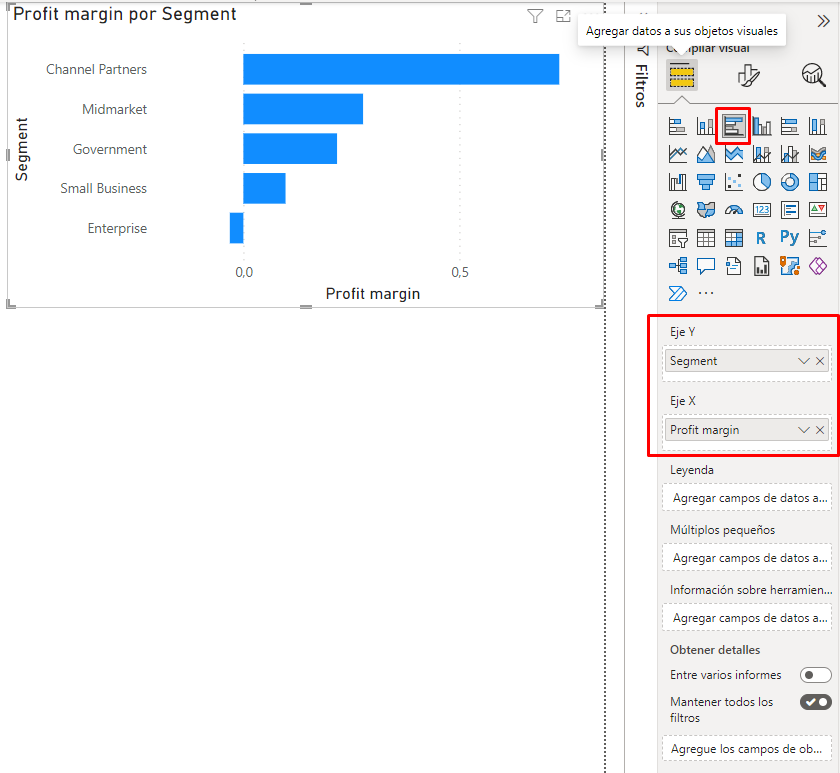Click the Channel Partners bar
Image resolution: width=840 pixels, height=773 pixels.
[x=400, y=69]
